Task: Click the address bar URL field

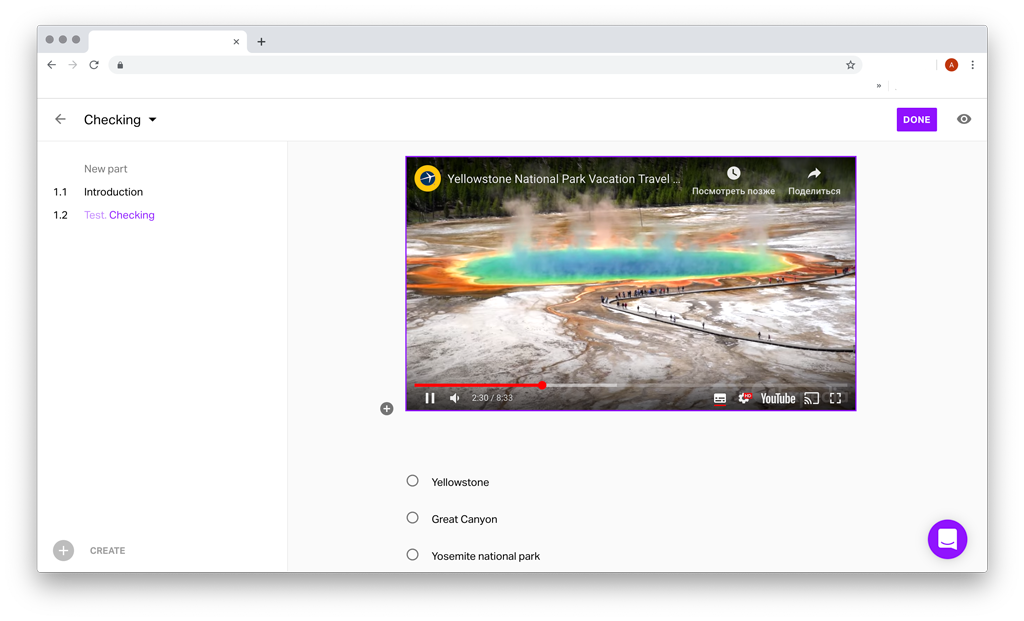Action: pyautogui.click(x=483, y=65)
